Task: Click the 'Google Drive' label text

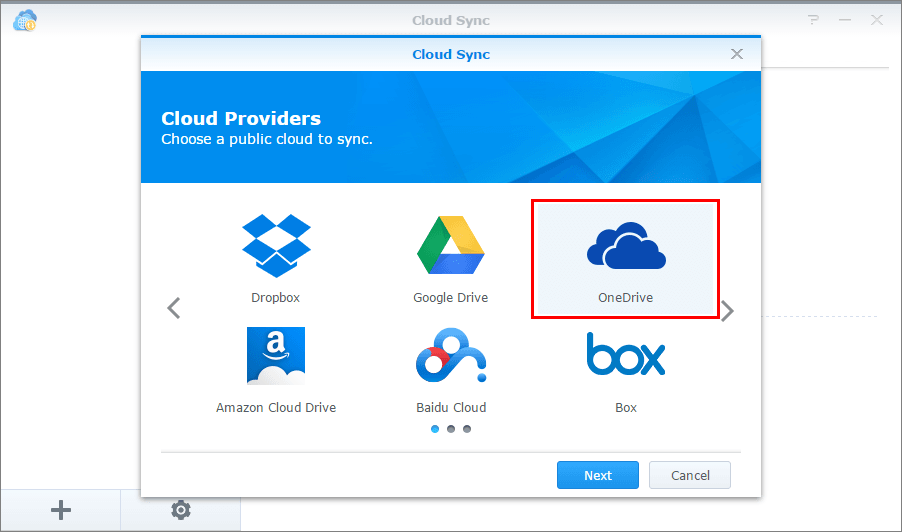Action: click(x=450, y=298)
